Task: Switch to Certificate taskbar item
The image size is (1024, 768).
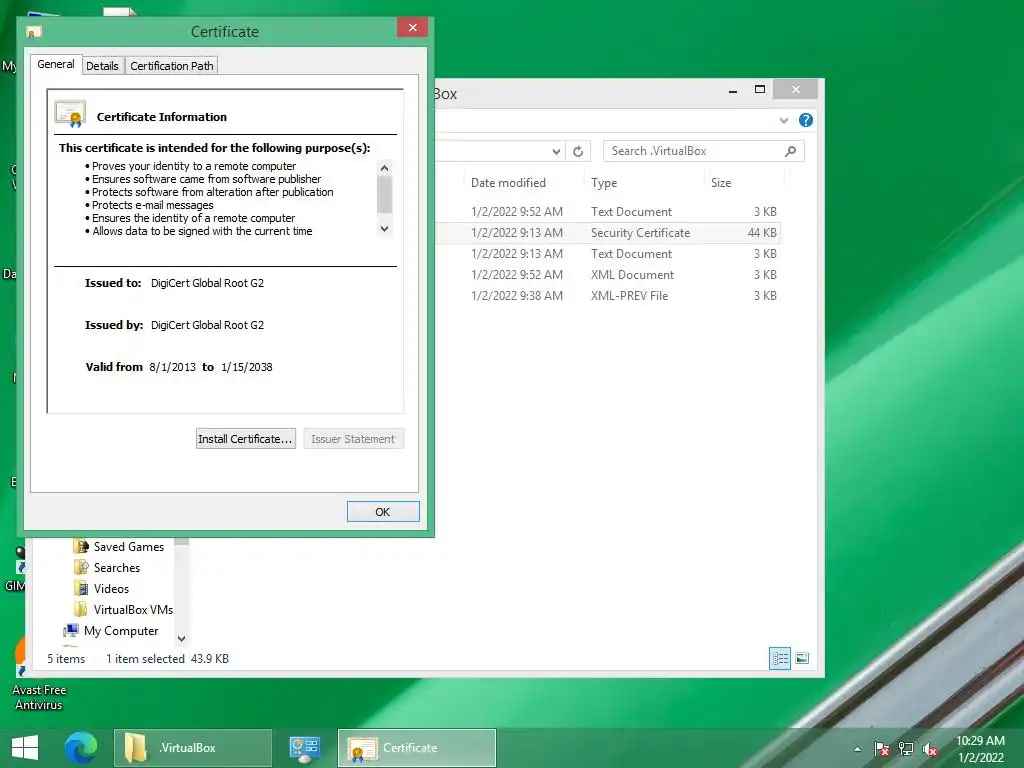Action: click(x=417, y=748)
